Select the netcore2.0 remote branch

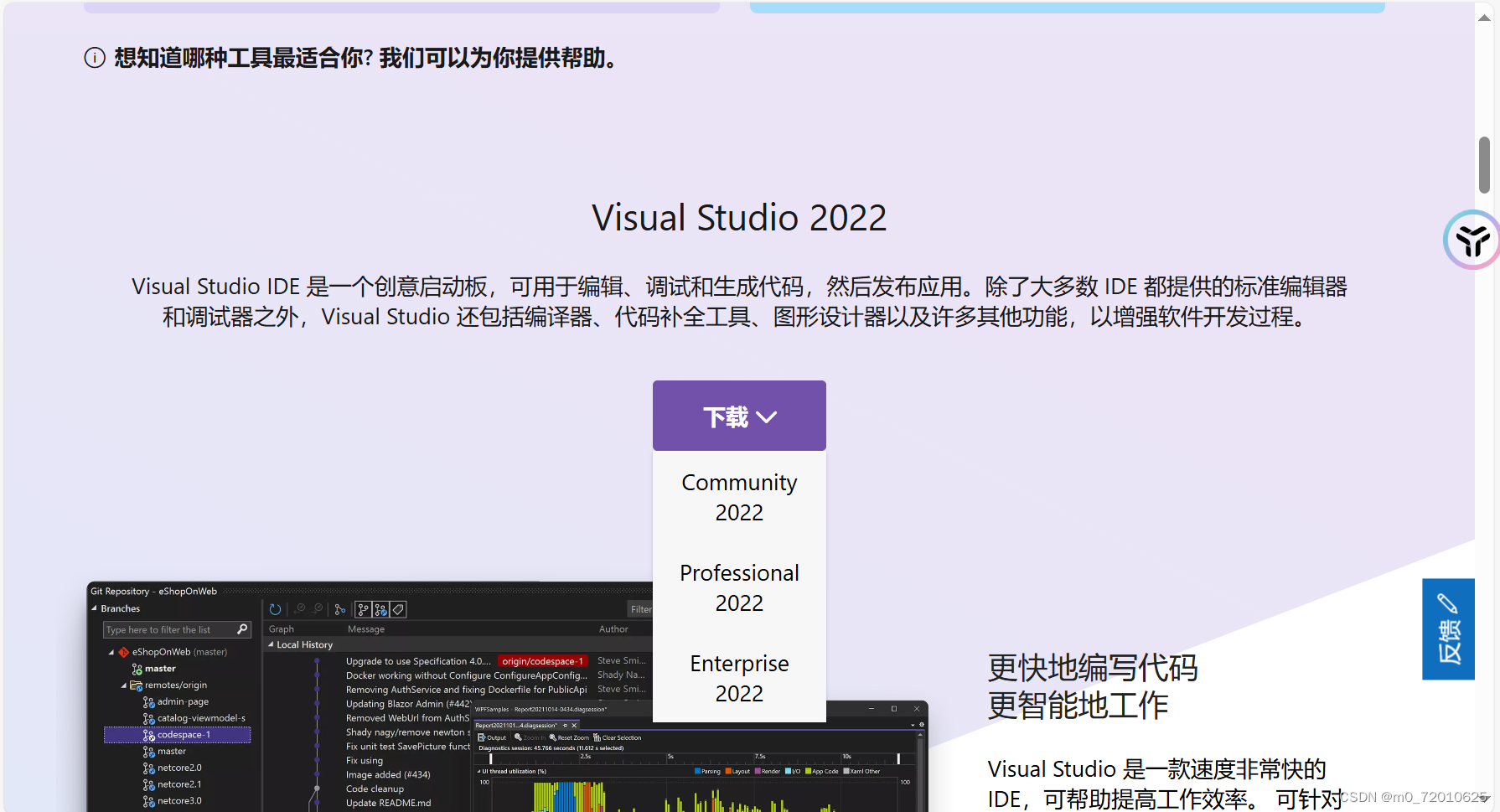pyautogui.click(x=179, y=768)
